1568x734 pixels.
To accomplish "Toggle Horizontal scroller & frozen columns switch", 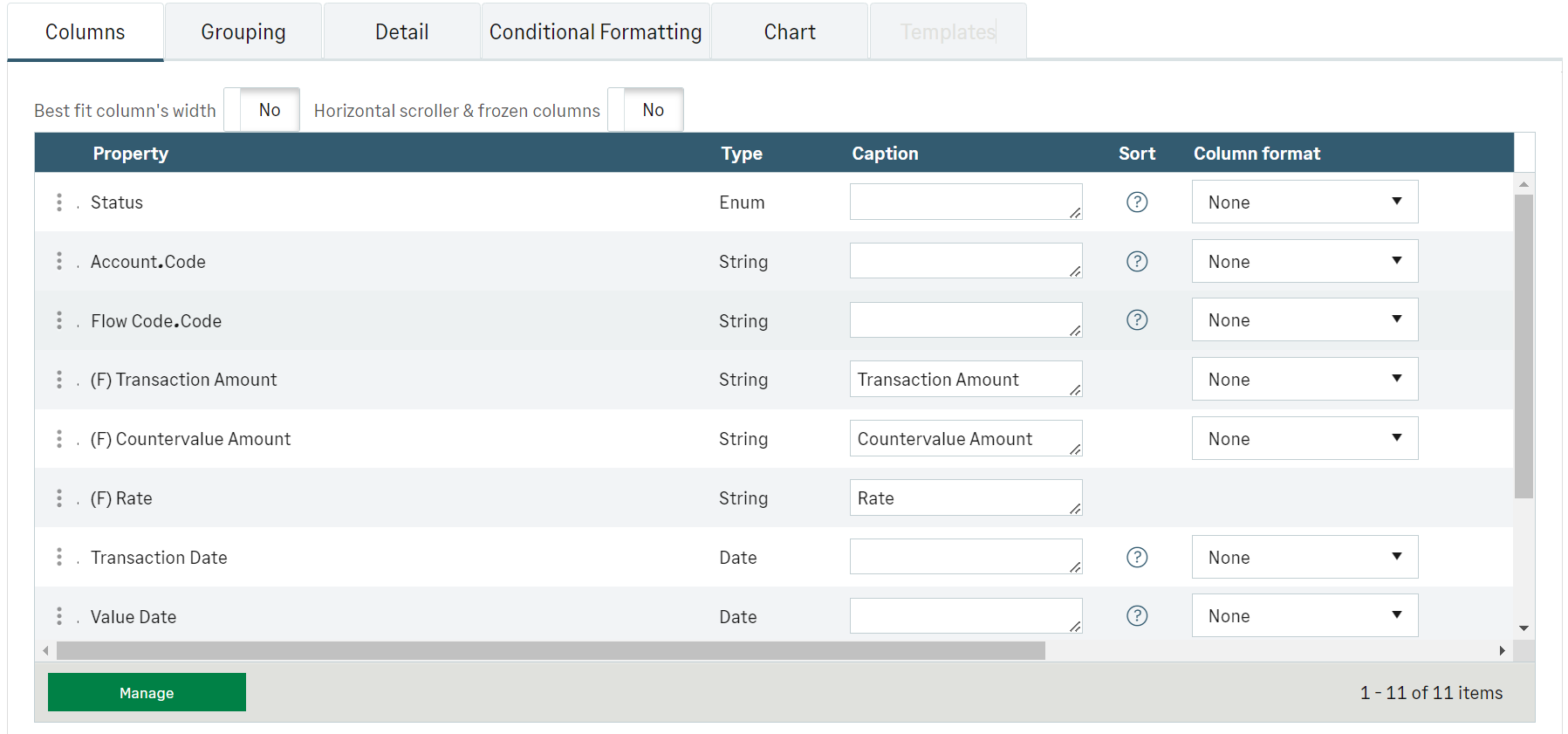I will (x=646, y=110).
